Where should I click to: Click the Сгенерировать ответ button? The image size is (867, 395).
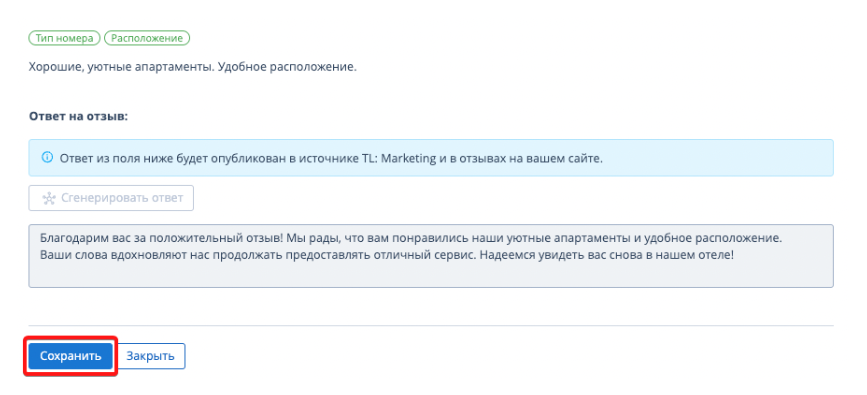(x=111, y=198)
